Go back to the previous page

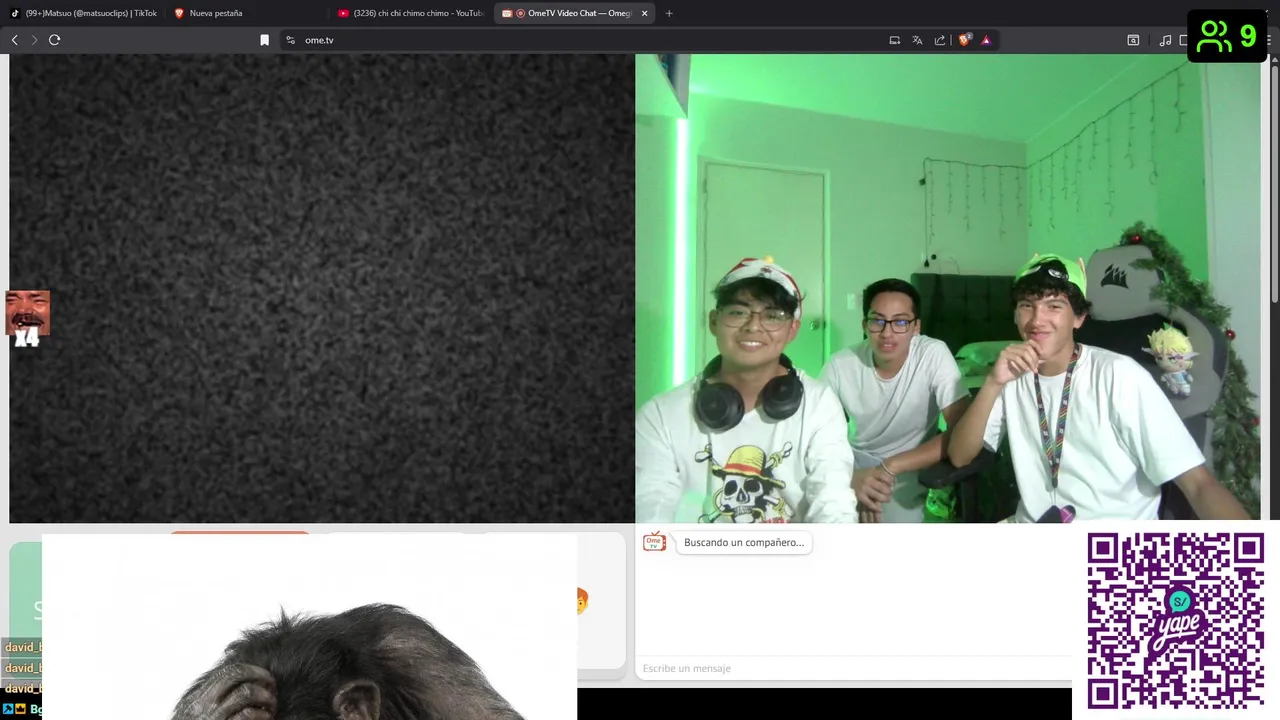click(x=14, y=40)
